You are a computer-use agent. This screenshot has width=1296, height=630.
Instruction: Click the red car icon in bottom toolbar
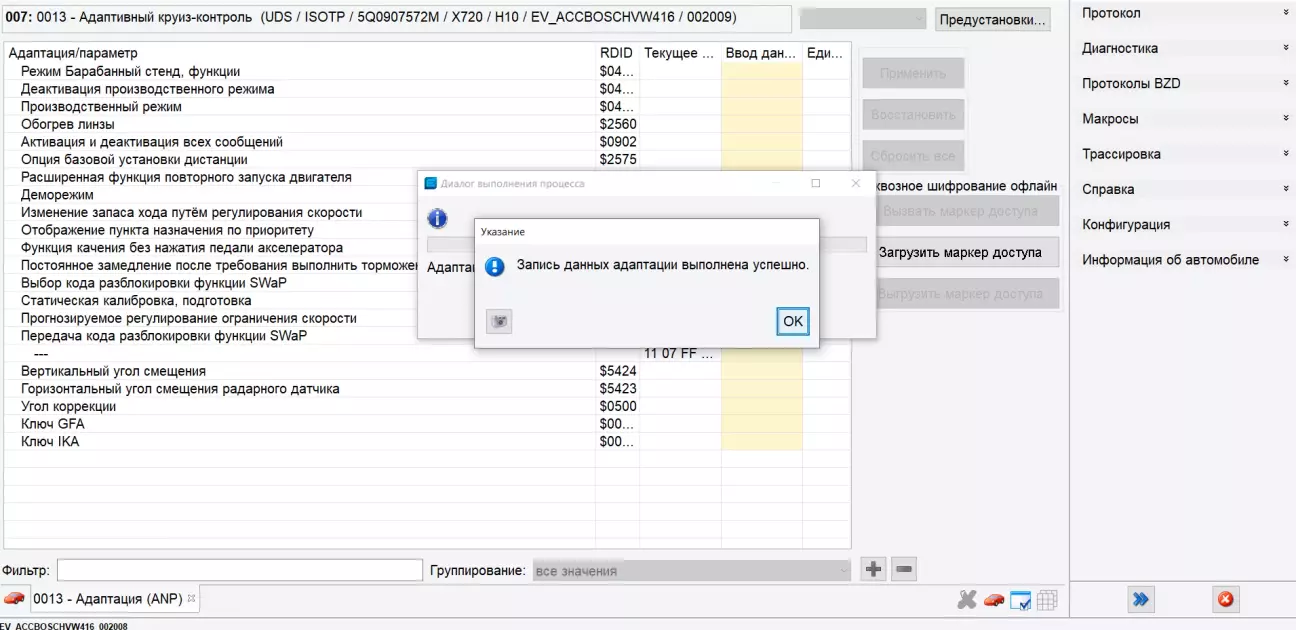click(x=993, y=600)
